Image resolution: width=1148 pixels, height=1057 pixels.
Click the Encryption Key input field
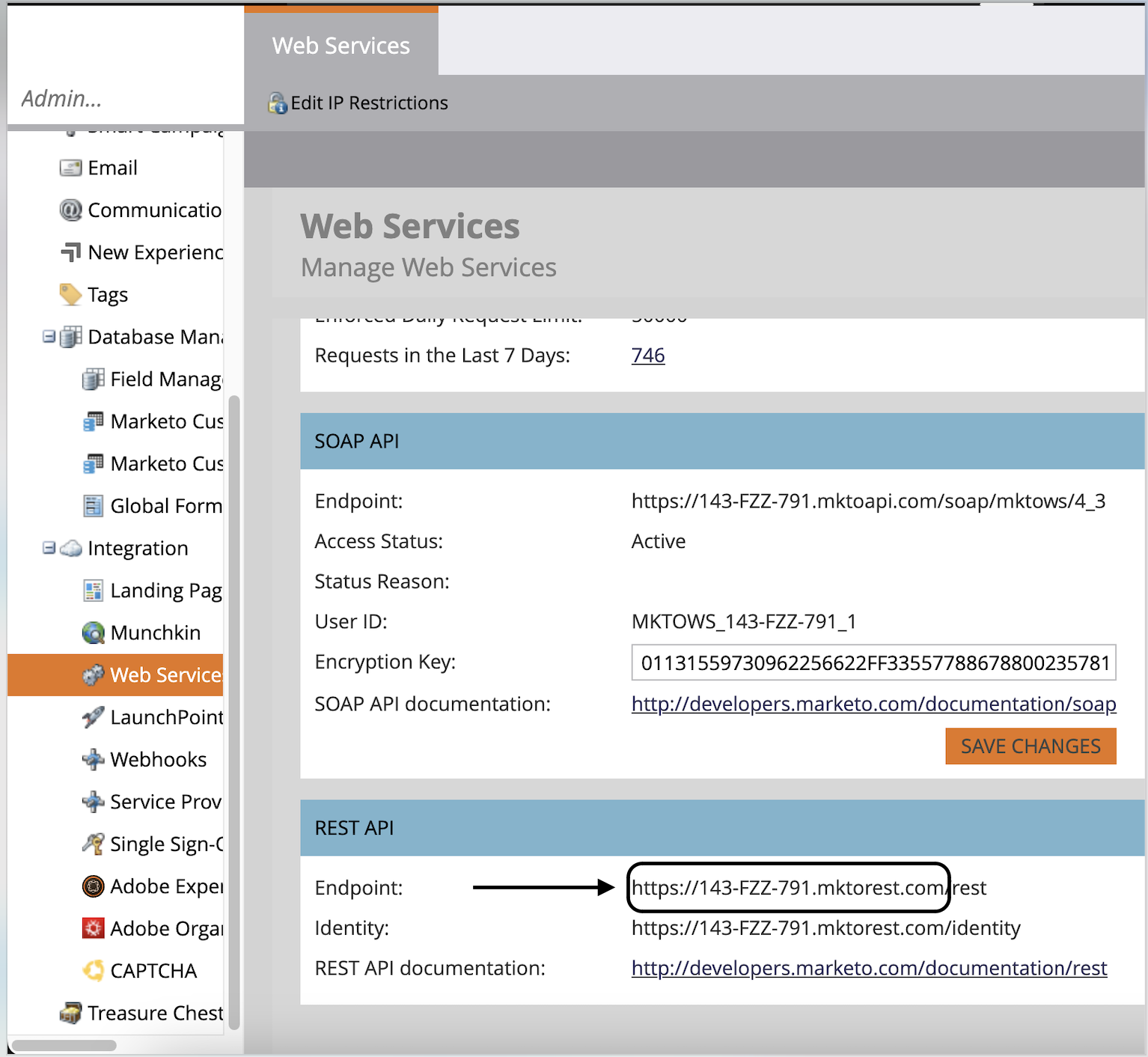tap(873, 662)
